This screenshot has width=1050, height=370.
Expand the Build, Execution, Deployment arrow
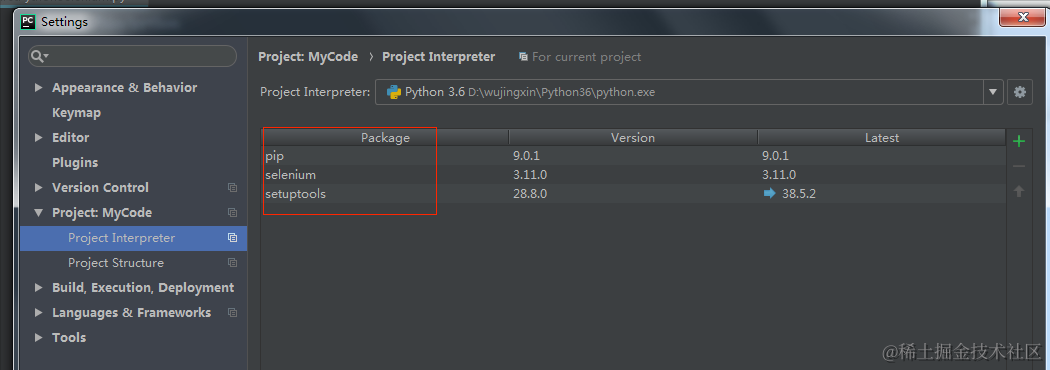click(38, 288)
